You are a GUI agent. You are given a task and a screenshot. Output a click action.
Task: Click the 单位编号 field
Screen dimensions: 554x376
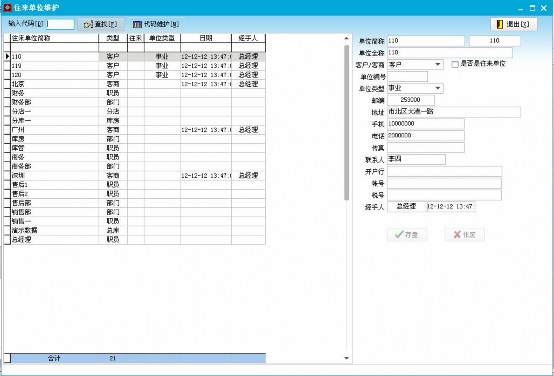(407, 76)
